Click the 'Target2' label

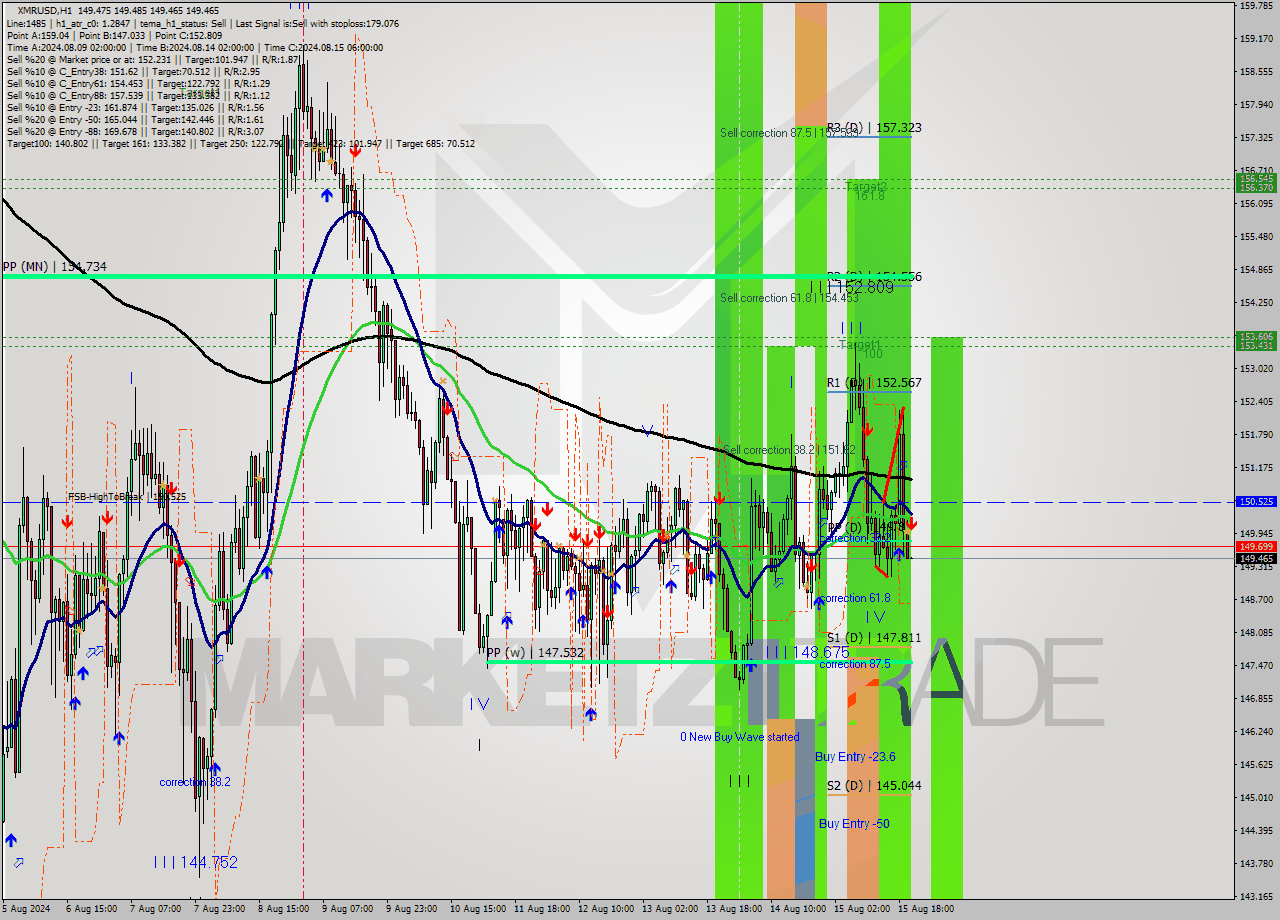[867, 187]
